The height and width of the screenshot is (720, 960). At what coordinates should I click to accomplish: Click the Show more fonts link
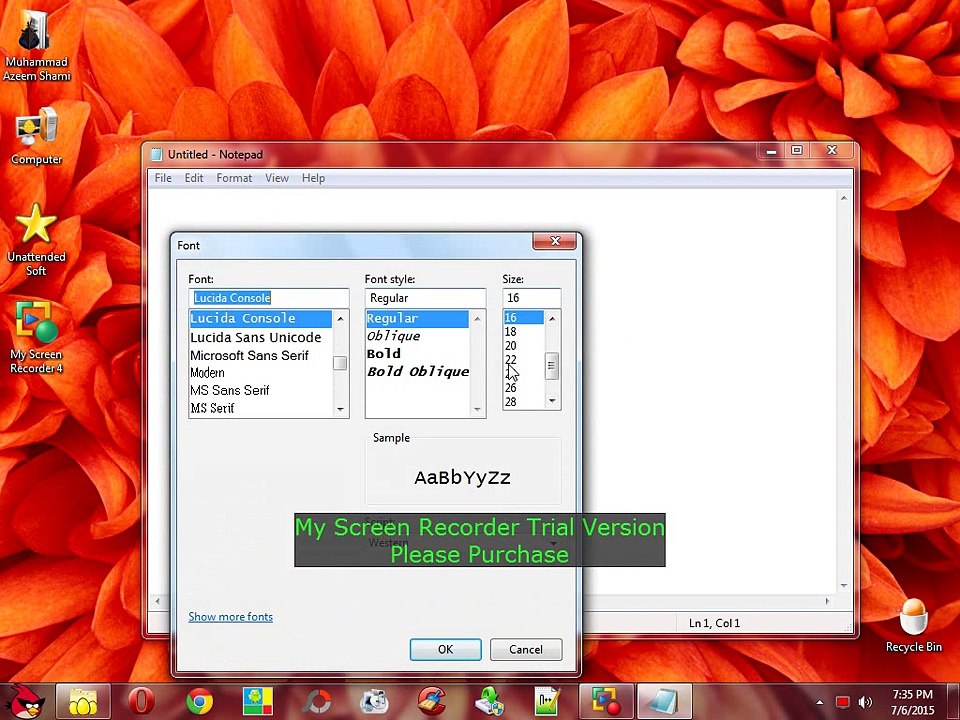231,617
